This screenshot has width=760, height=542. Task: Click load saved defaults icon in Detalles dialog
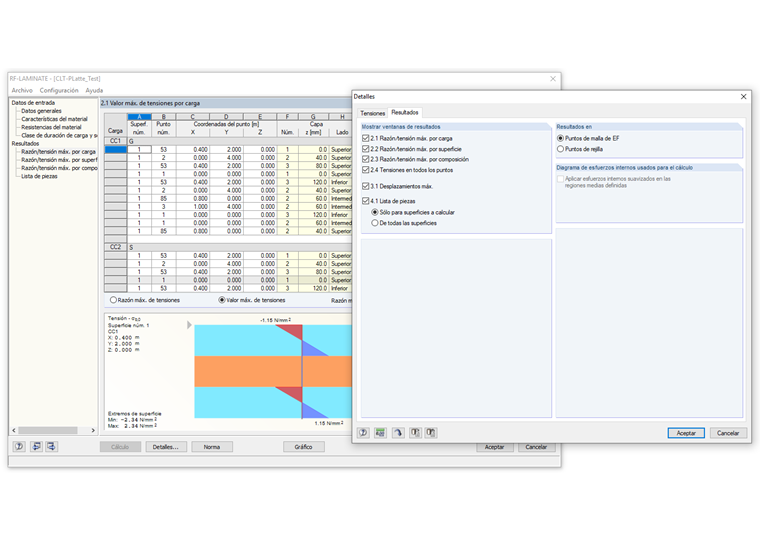(415, 432)
